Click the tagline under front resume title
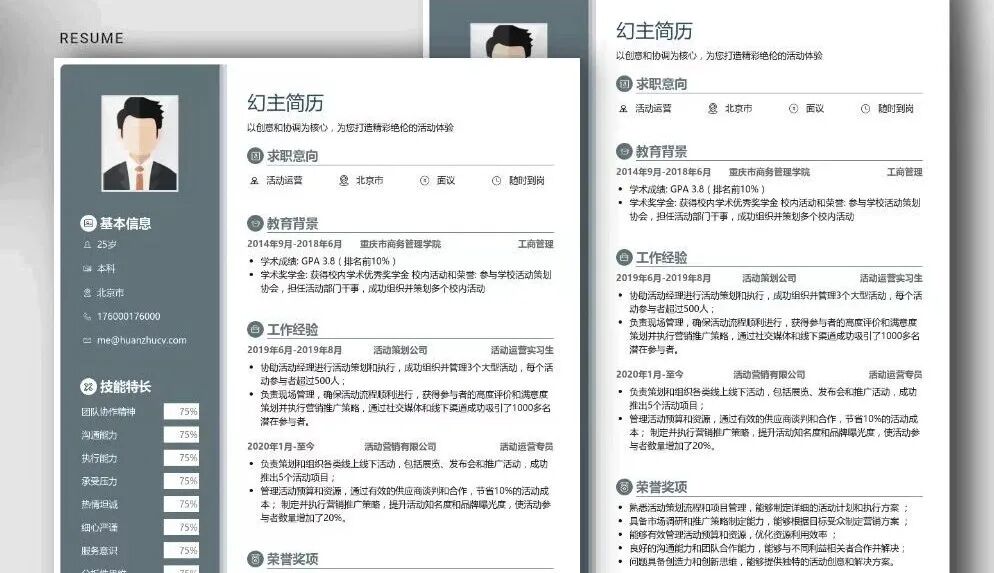Screen dimensions: 994x573 [350, 127]
